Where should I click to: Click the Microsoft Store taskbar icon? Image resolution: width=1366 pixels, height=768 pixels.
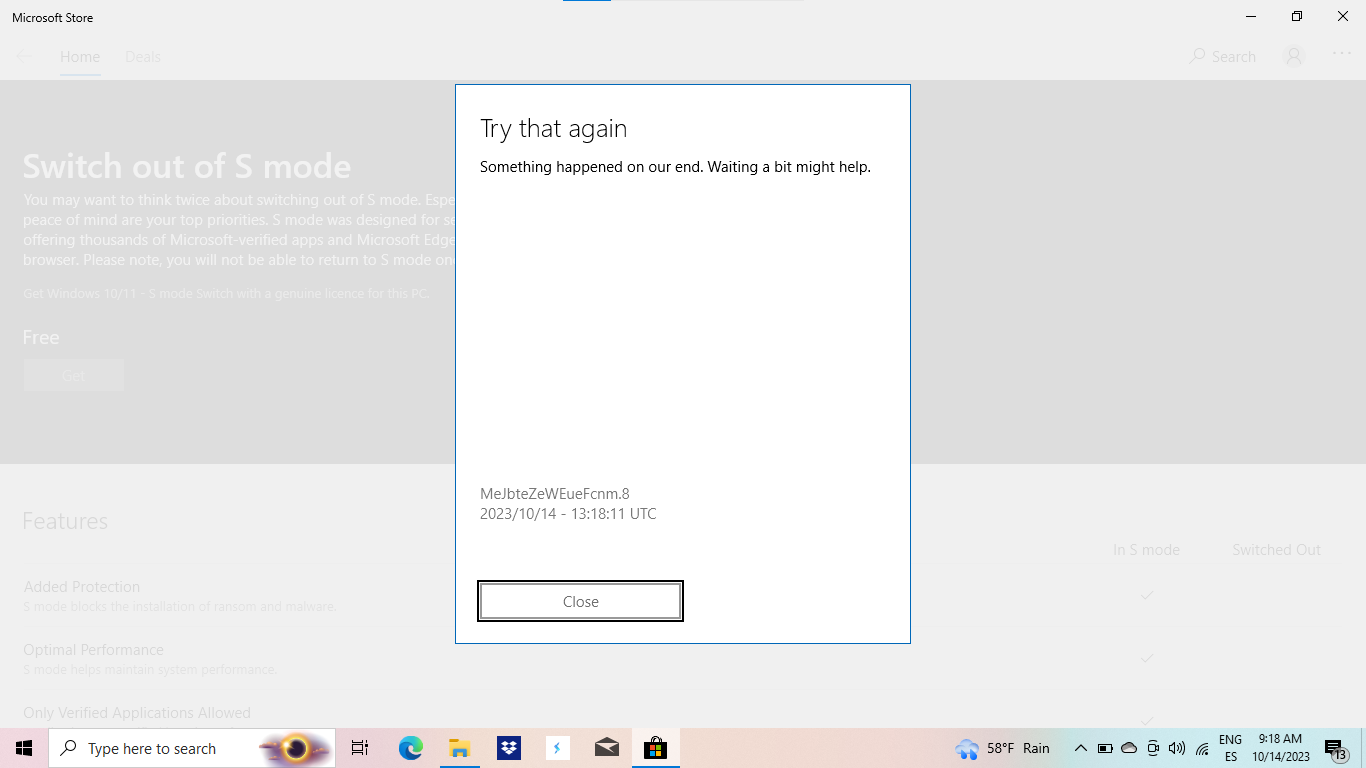(x=656, y=748)
